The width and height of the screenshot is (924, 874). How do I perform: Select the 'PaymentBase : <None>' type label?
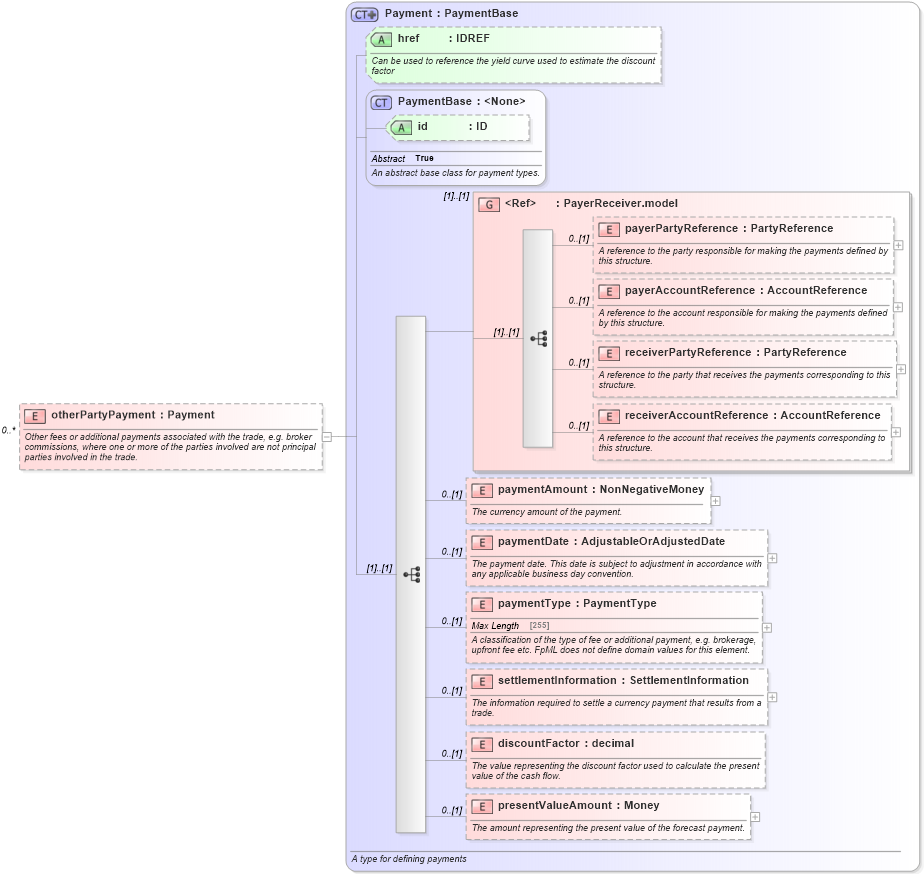(461, 101)
